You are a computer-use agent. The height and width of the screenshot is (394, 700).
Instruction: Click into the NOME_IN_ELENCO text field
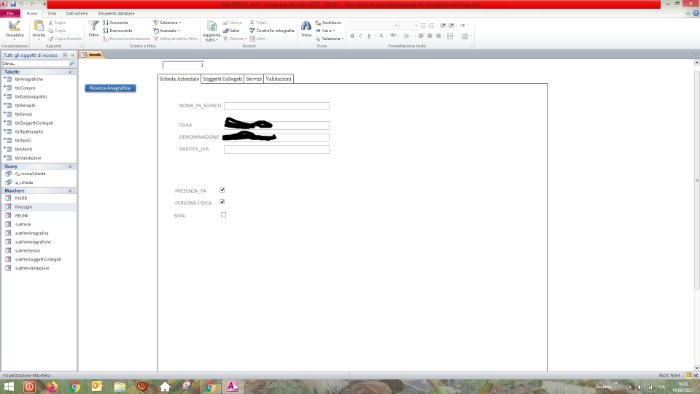277,106
